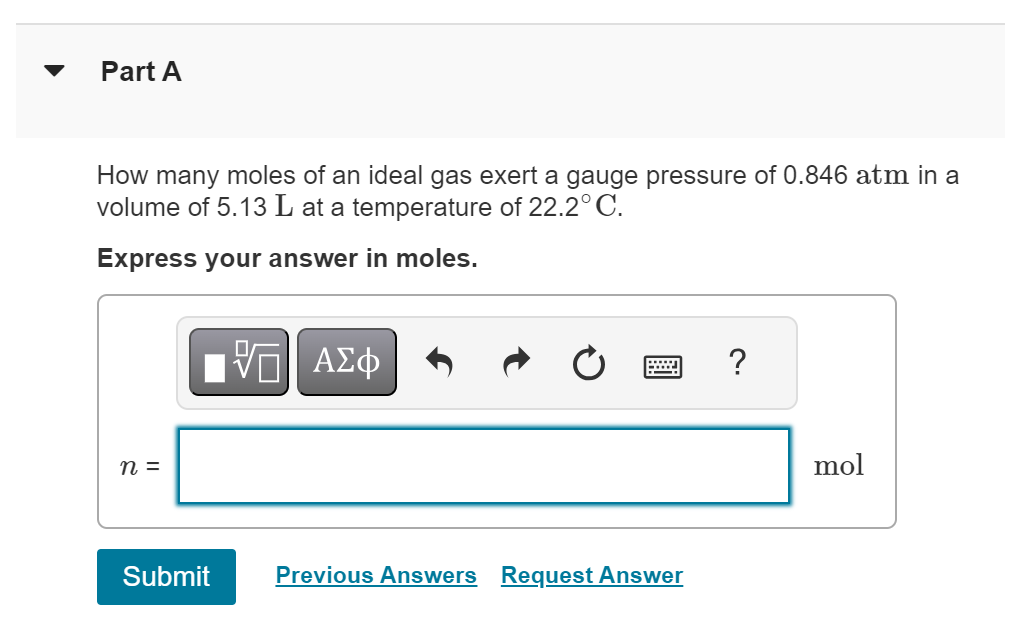Click the Part A disclosure triangle
This screenshot has width=1027, height=625.
click(x=53, y=70)
